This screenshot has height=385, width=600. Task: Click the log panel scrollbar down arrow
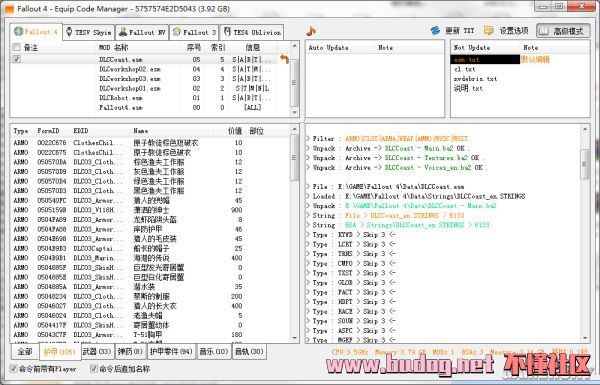pos(585,338)
